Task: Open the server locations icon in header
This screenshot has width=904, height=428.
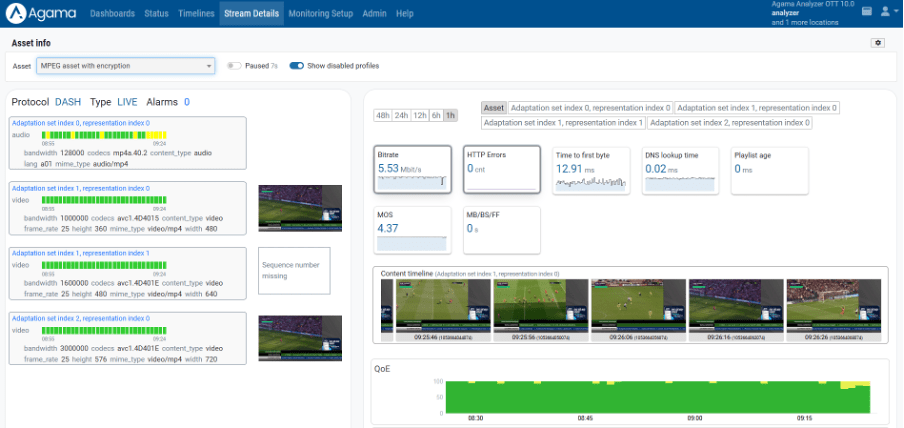Action: [x=866, y=13]
